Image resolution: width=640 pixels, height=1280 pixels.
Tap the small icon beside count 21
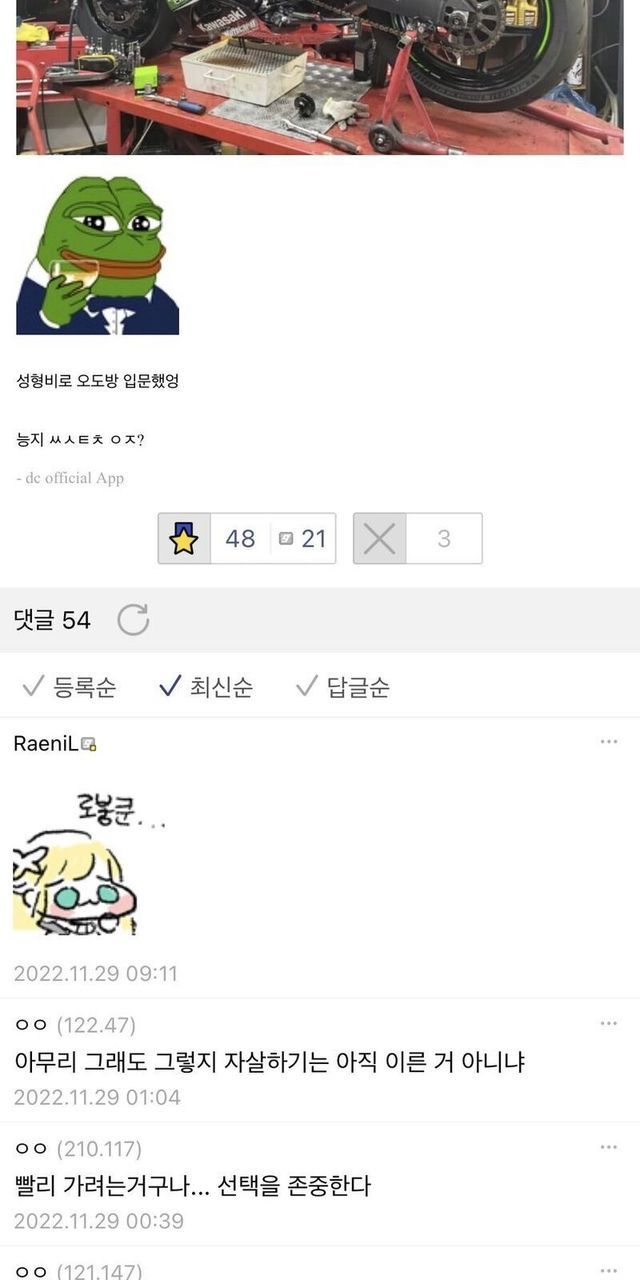tap(287, 539)
